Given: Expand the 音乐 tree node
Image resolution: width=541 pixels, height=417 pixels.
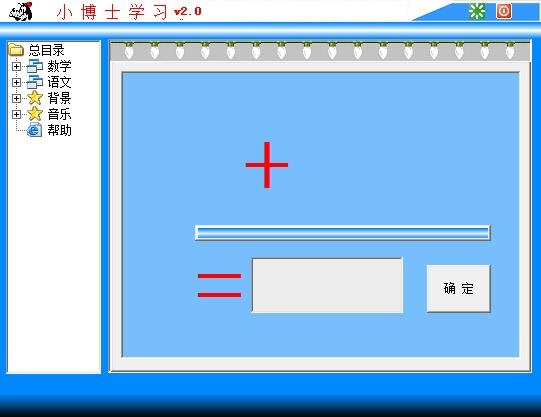Looking at the screenshot, I should click(16, 114).
